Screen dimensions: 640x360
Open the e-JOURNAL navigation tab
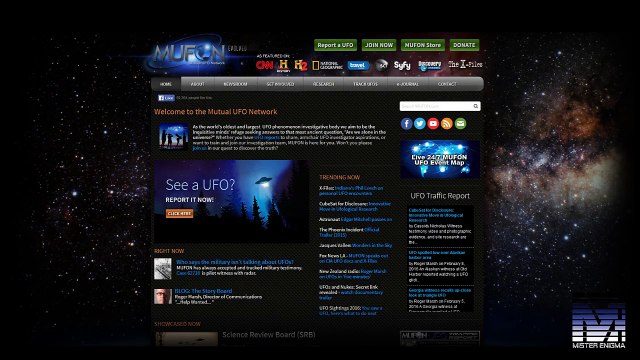pyautogui.click(x=408, y=84)
